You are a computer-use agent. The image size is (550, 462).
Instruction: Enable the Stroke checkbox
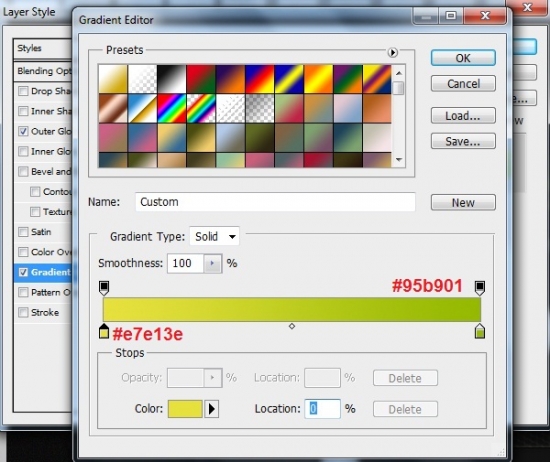coord(23,312)
